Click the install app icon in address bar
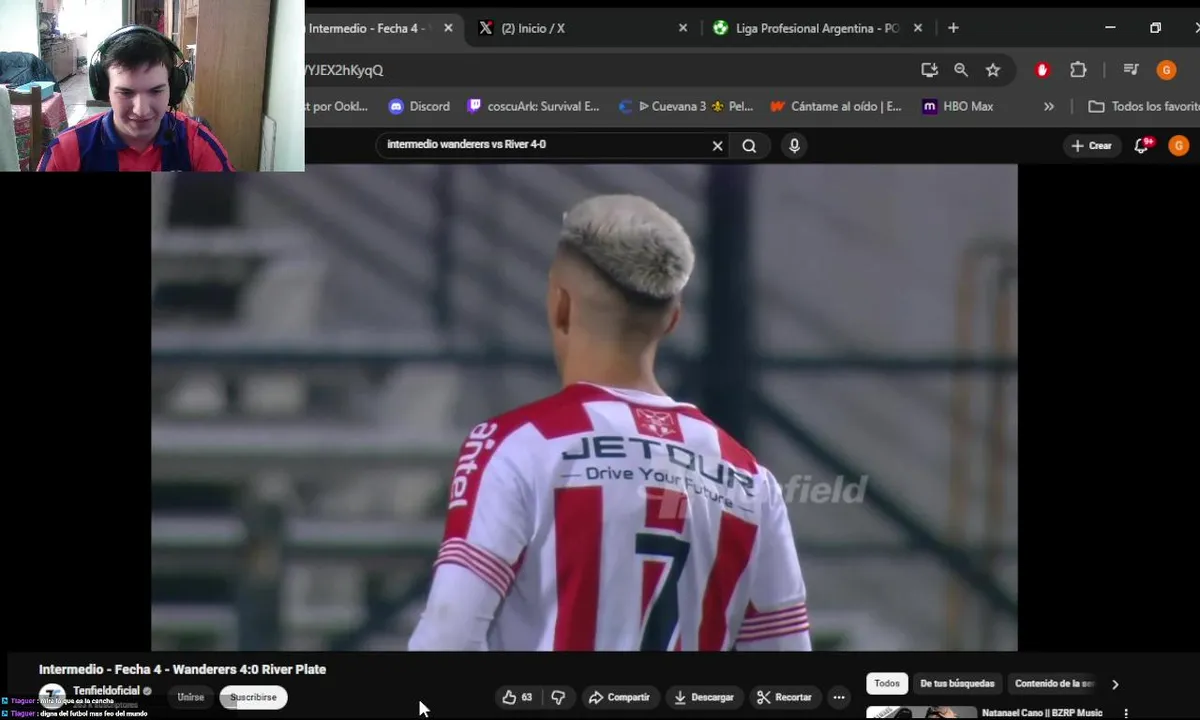This screenshot has height=720, width=1200. click(x=929, y=70)
